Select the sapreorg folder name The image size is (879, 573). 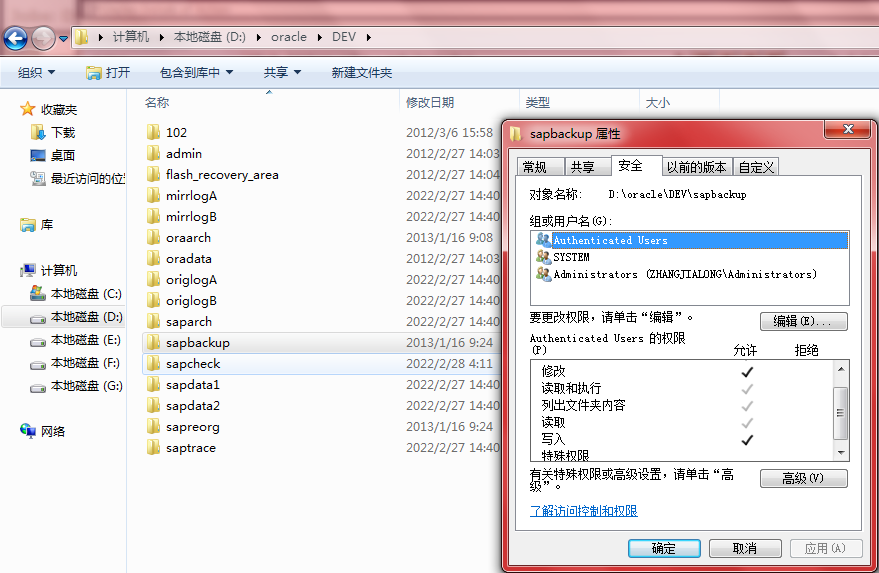click(x=192, y=427)
